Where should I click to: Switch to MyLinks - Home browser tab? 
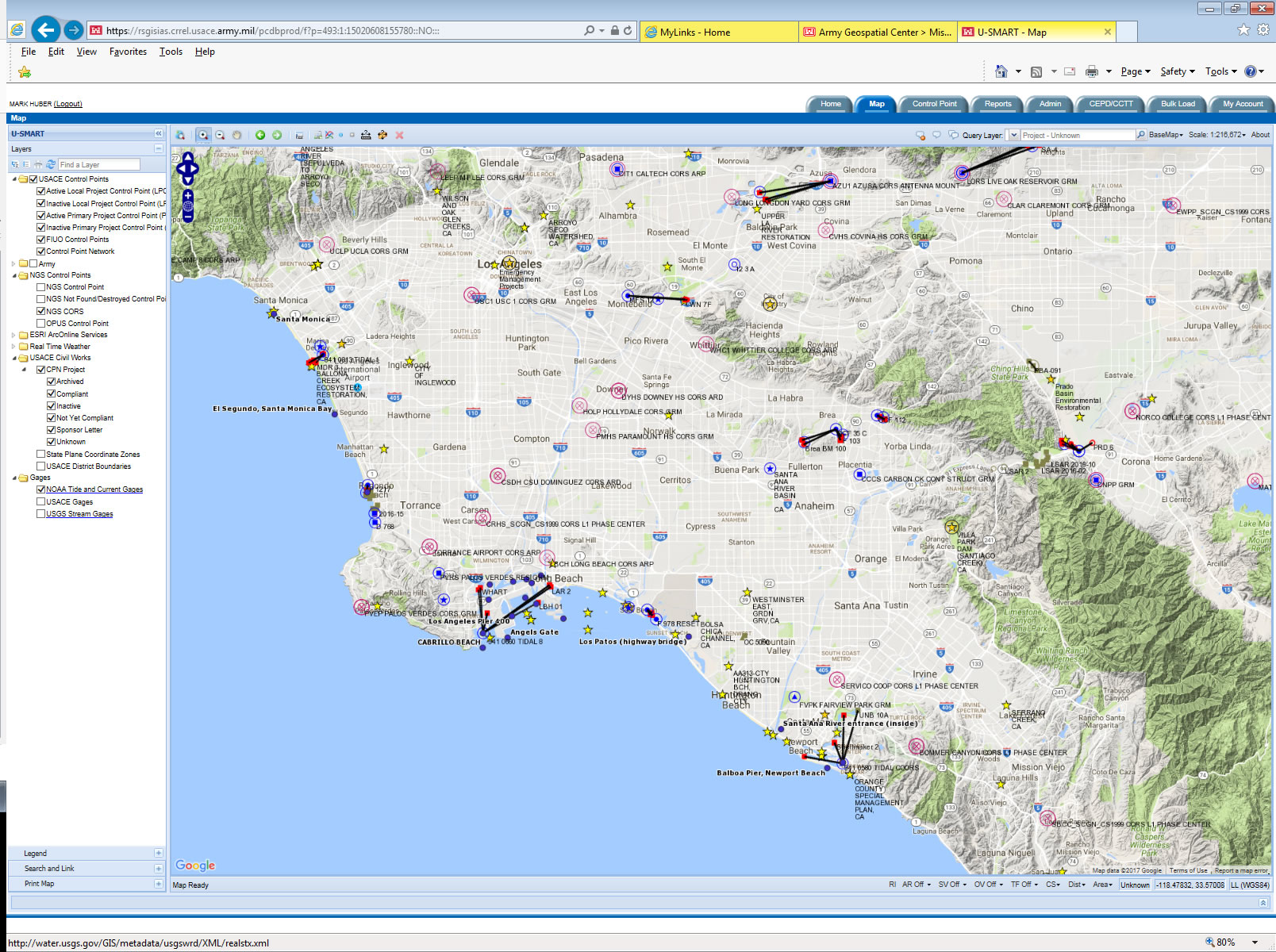[718, 32]
